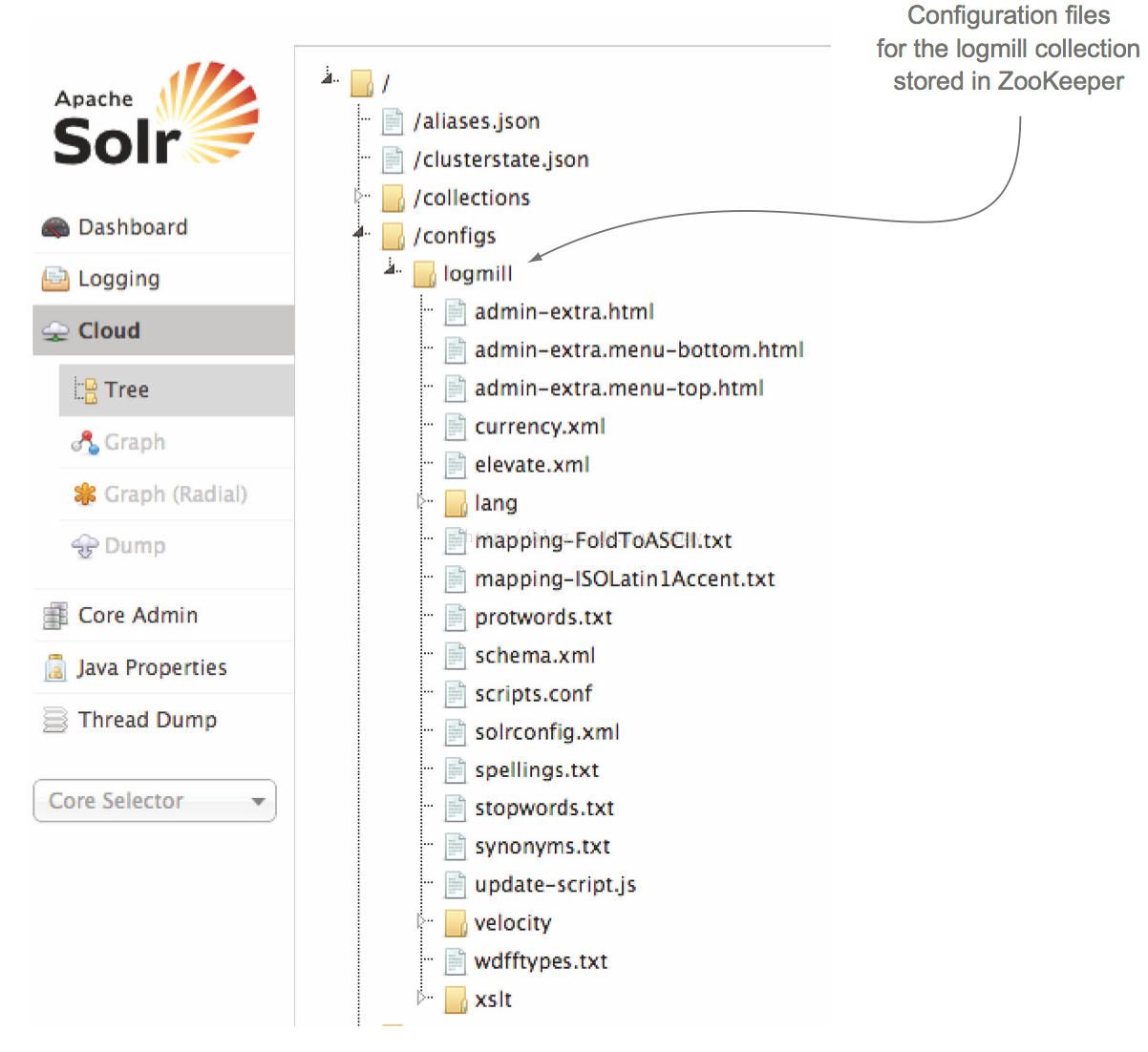Expand the xslt folder node
Viewport: 1148px width, 1052px height.
tap(423, 998)
